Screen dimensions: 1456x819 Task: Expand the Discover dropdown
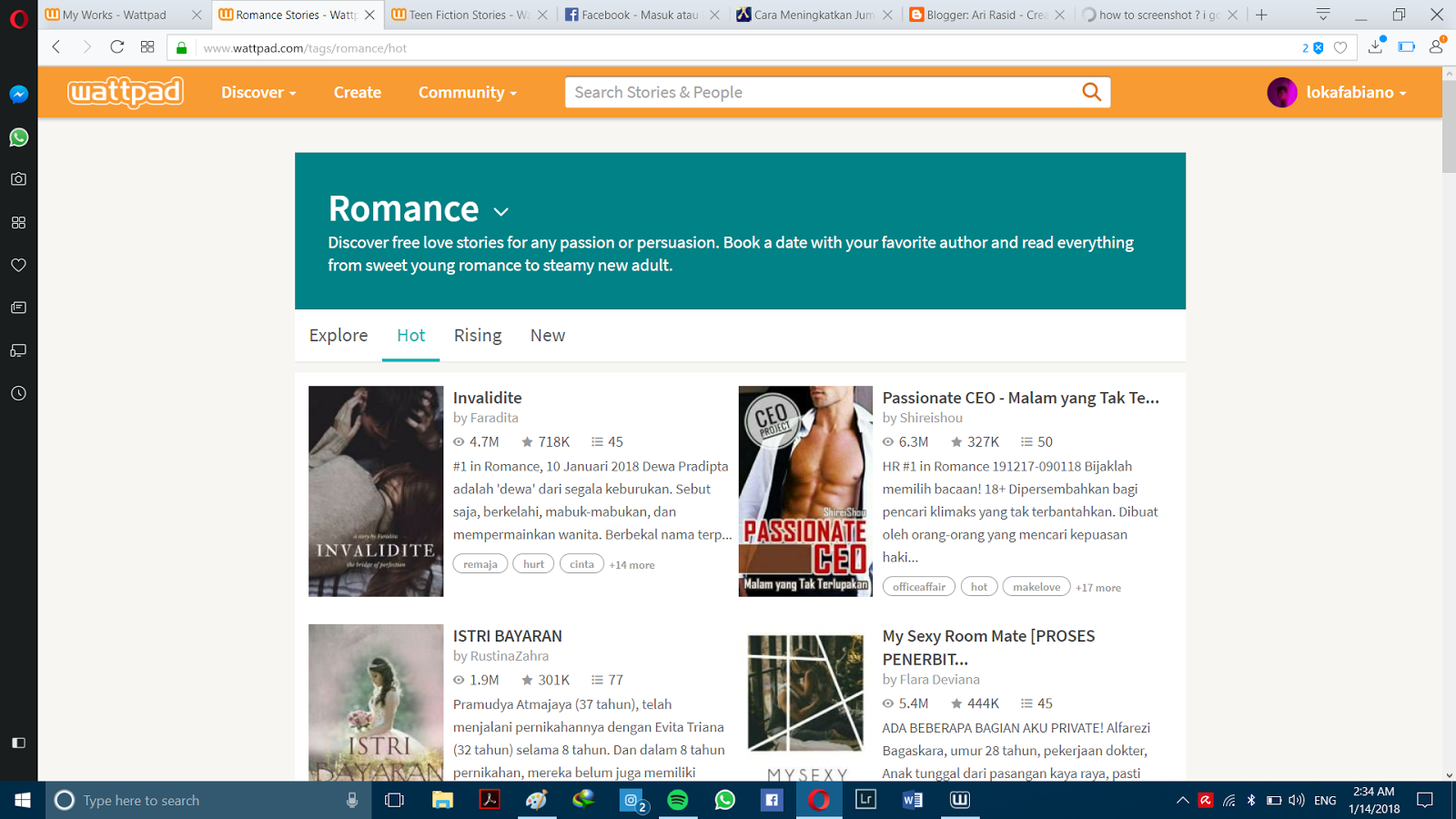[258, 93]
